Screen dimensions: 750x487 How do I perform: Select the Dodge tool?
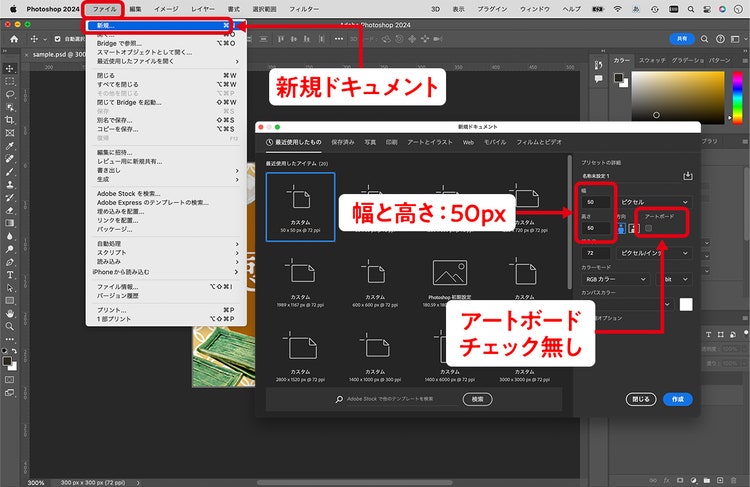pyautogui.click(x=10, y=249)
